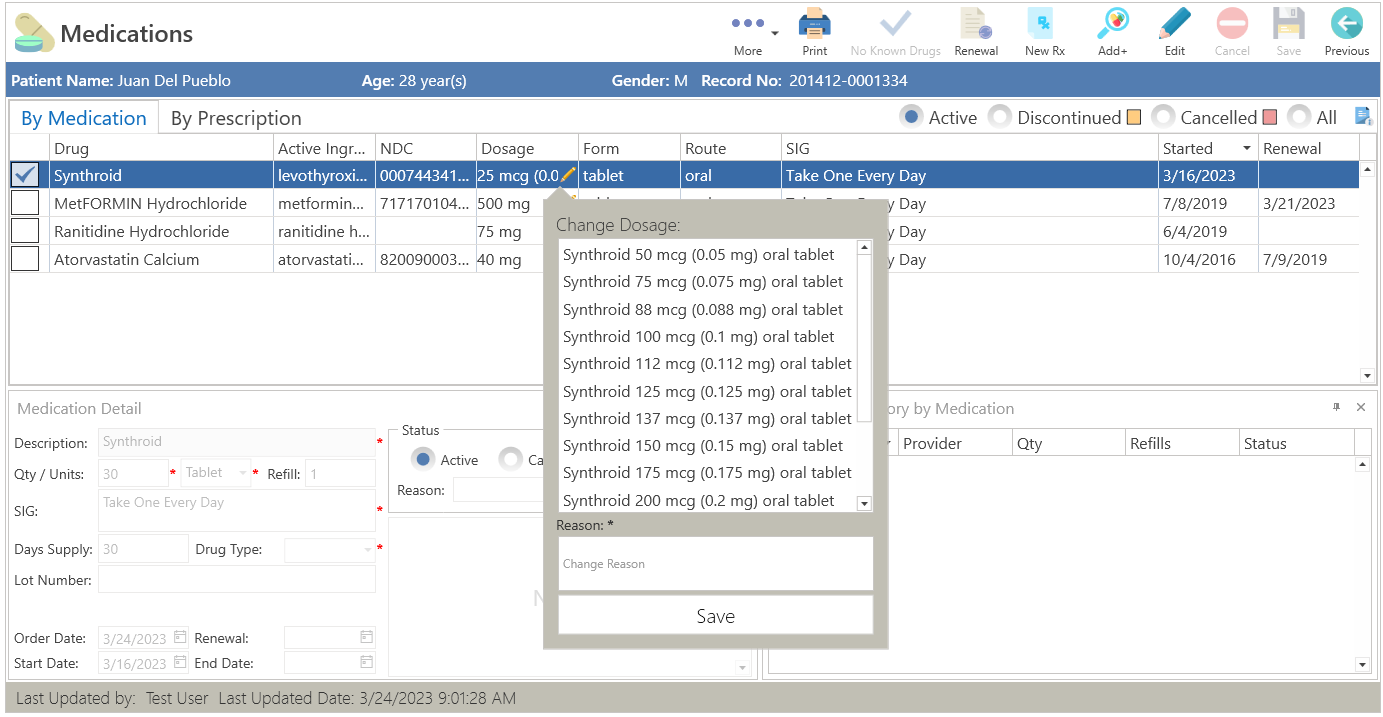Switch to the By Medication tab
The width and height of the screenshot is (1383, 717).
(84, 118)
